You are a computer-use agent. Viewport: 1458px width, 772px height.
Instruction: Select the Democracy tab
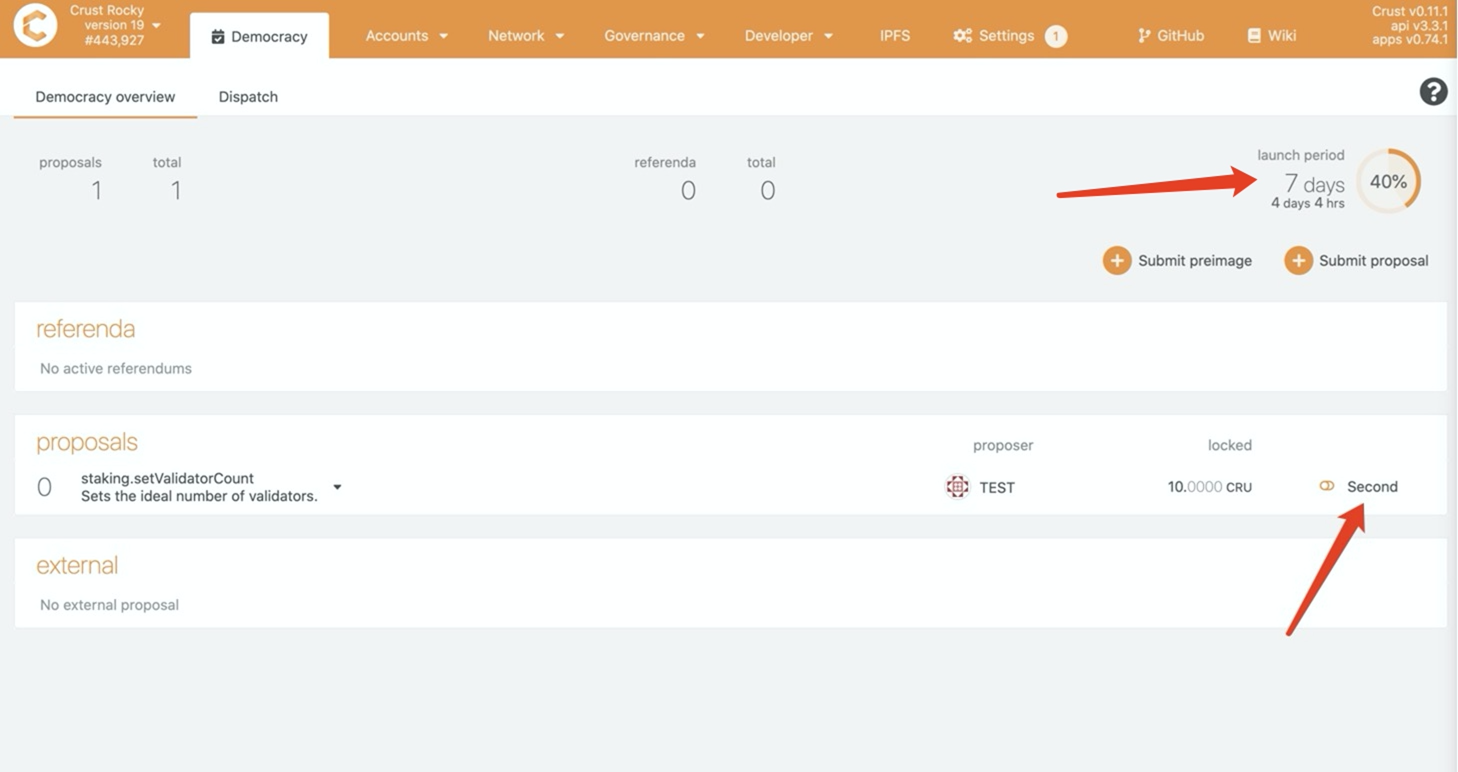(259, 36)
